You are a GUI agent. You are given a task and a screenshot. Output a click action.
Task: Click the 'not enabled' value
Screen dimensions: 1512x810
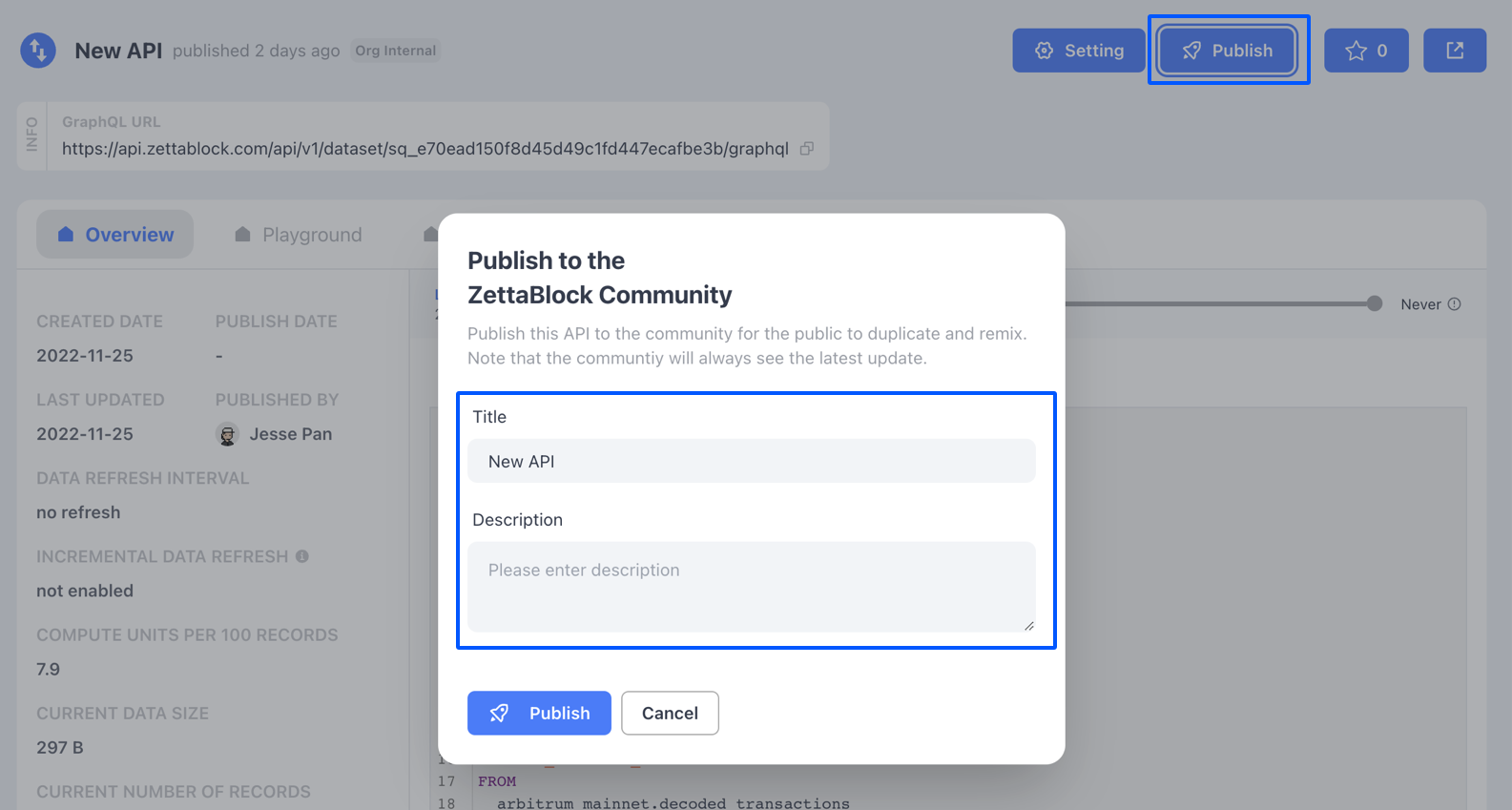pos(85,591)
